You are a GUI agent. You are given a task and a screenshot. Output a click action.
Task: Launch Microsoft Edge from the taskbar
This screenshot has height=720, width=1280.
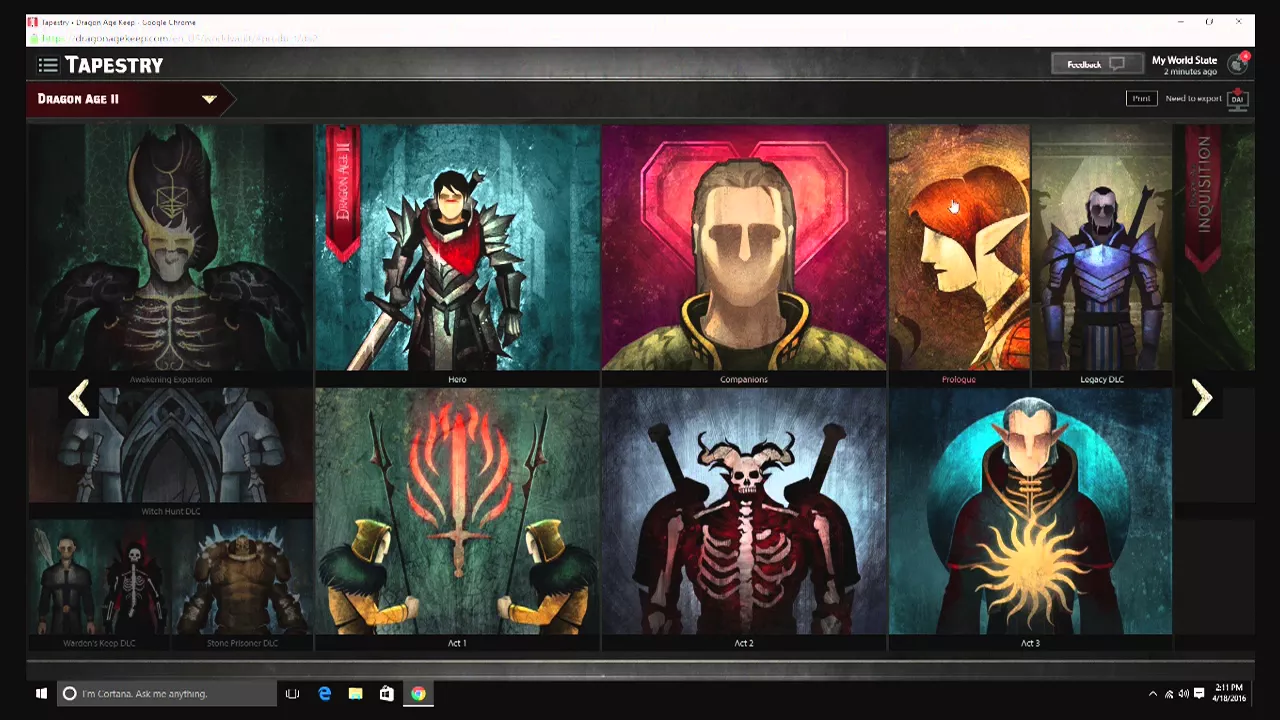point(324,693)
